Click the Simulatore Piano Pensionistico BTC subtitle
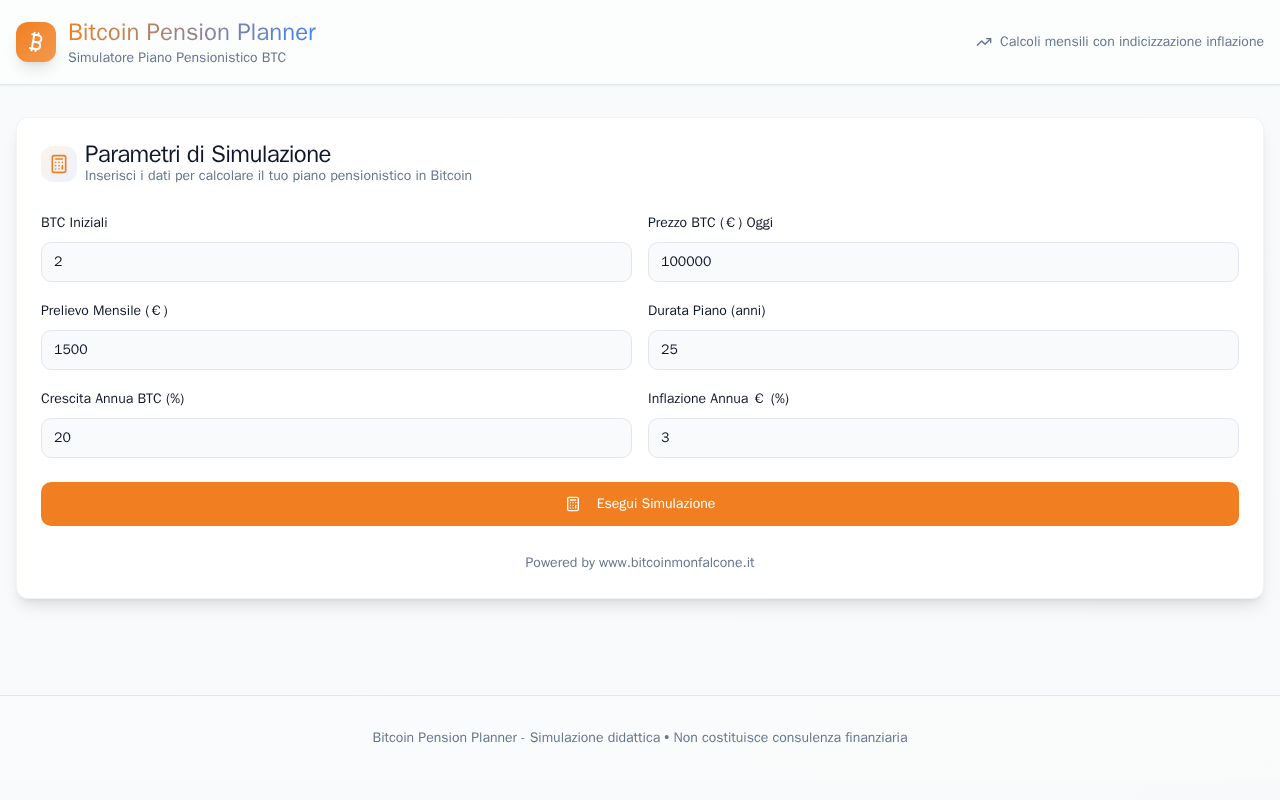 tap(177, 58)
